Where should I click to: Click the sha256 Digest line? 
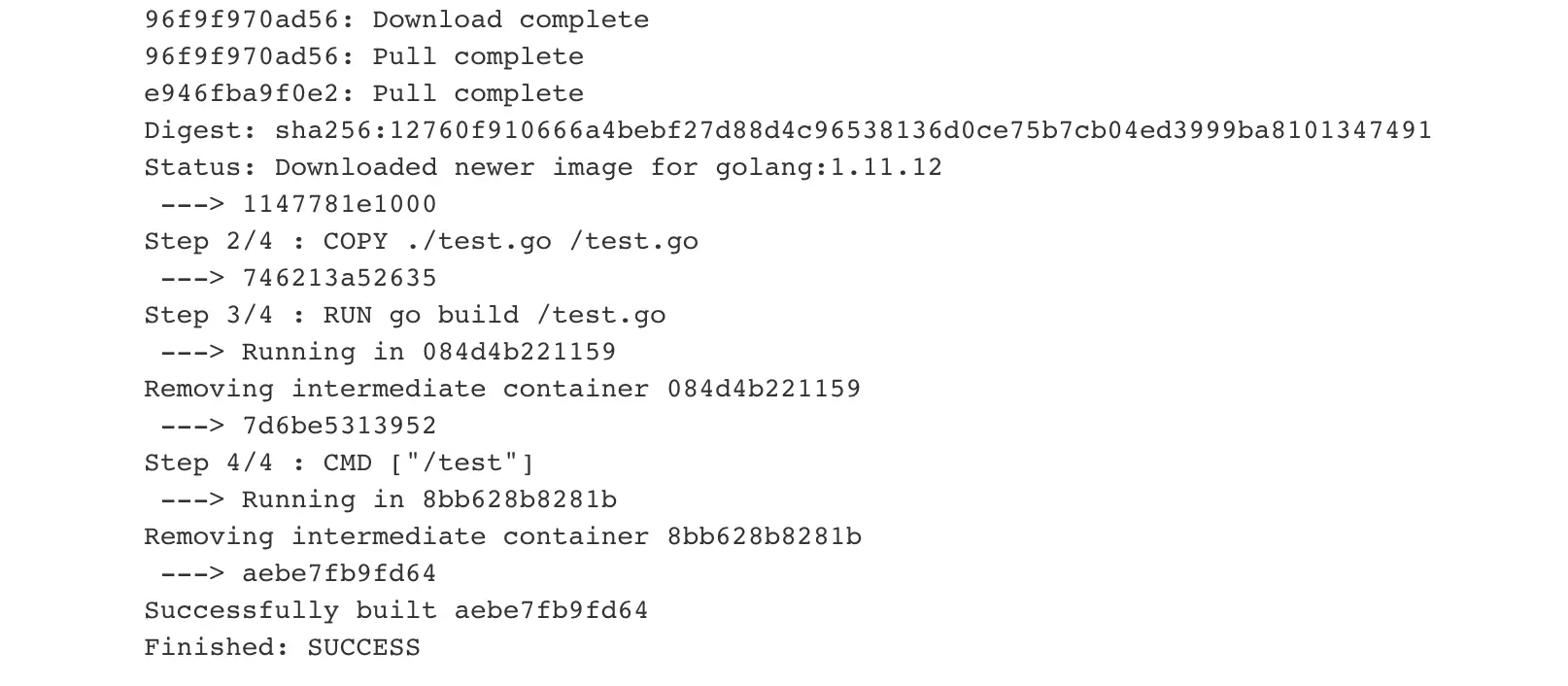pos(788,130)
